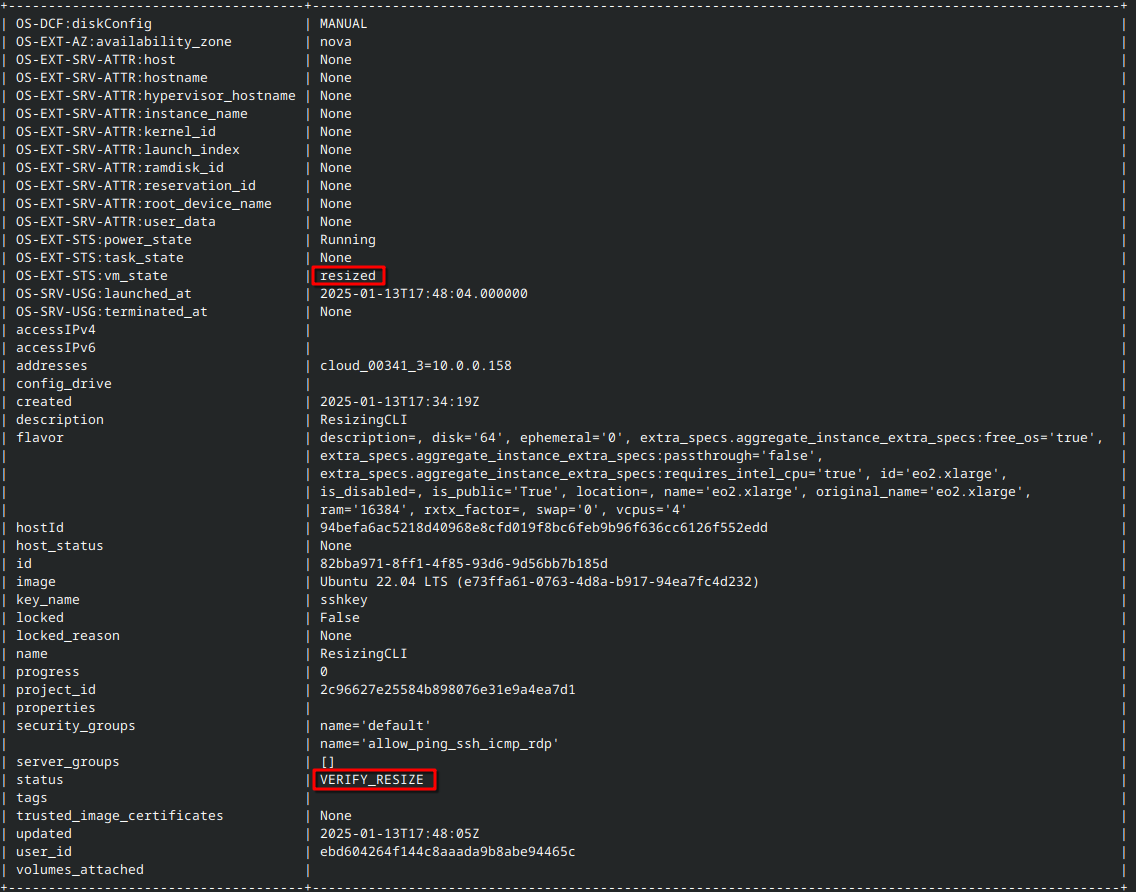The image size is (1136, 892).
Task: Click the empty server_groups brackets value
Action: tap(325, 761)
